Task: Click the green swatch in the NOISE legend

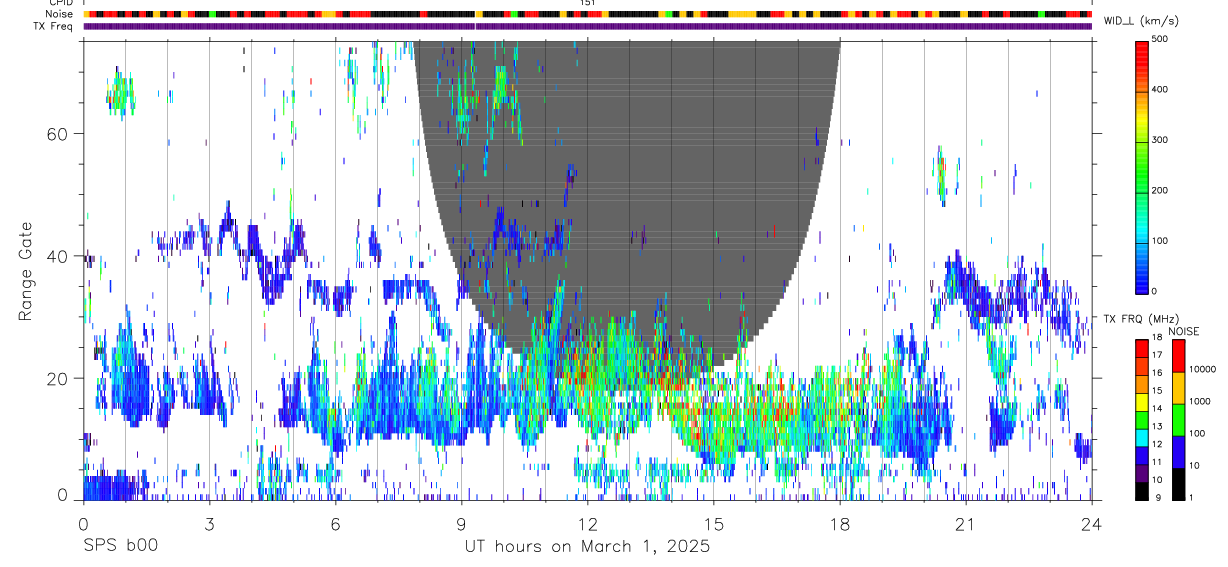Action: pyautogui.click(x=1178, y=420)
